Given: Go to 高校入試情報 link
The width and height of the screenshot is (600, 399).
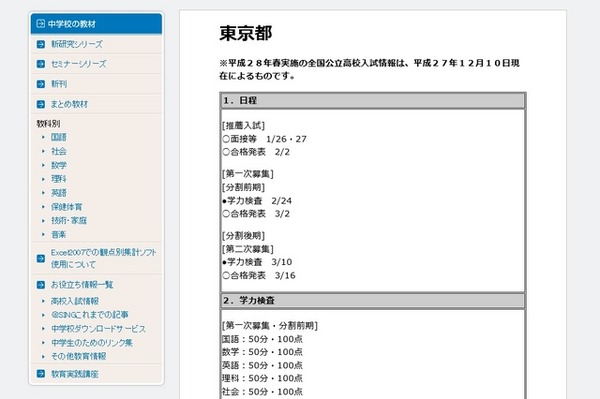Looking at the screenshot, I should (x=75, y=301).
